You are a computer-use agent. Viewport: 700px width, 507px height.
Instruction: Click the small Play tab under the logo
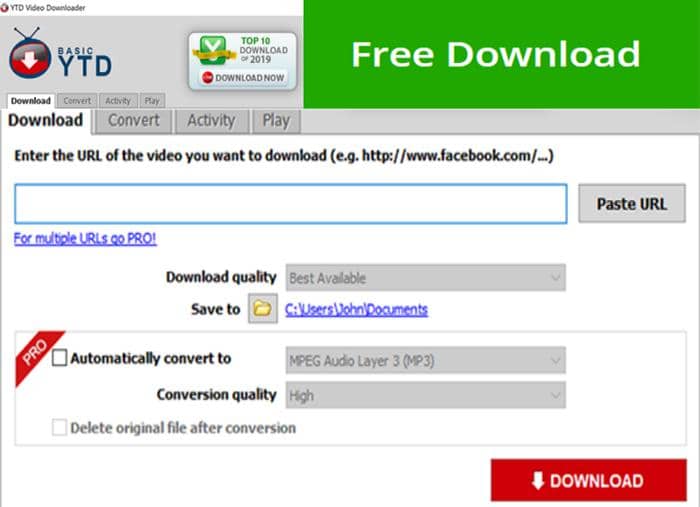[x=152, y=101]
